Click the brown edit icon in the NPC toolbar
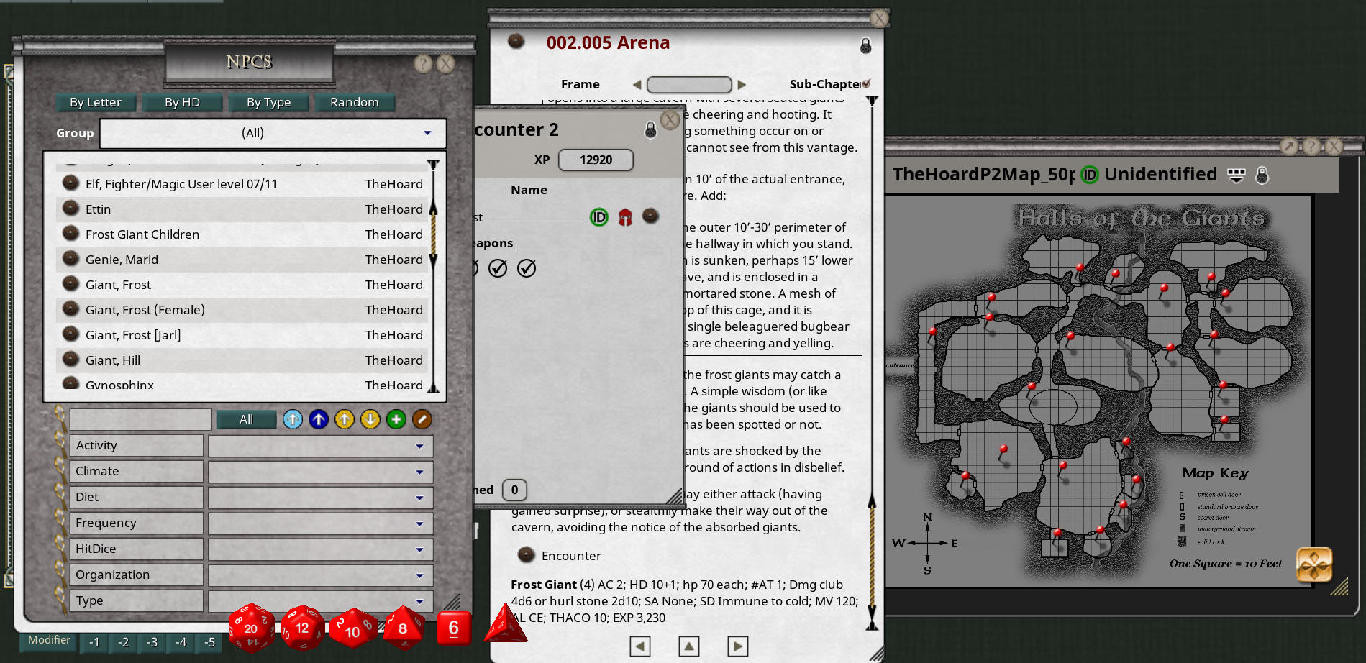 pos(421,419)
